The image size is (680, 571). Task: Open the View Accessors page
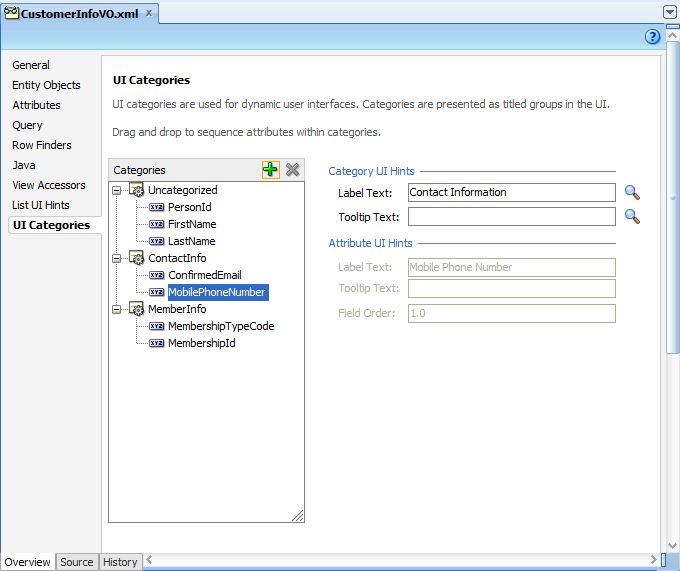tap(49, 185)
